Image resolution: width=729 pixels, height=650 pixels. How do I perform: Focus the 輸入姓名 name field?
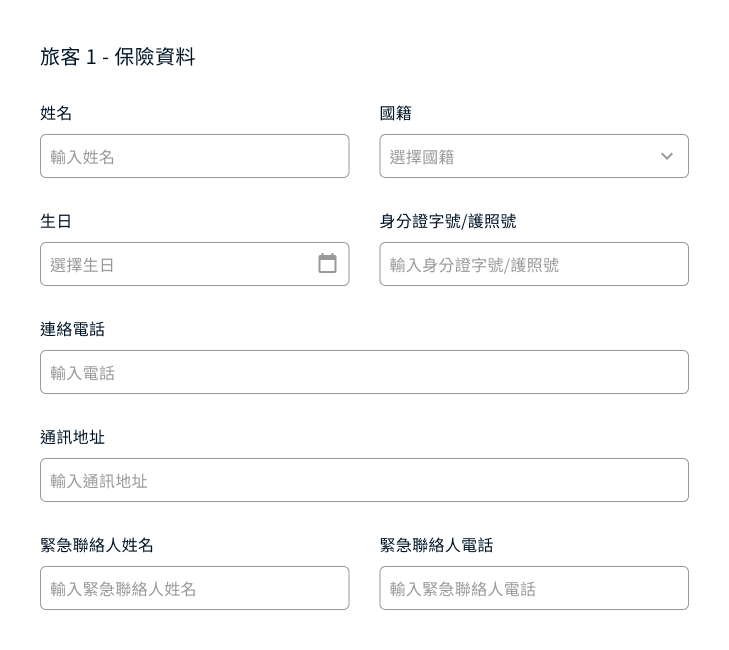pos(194,156)
